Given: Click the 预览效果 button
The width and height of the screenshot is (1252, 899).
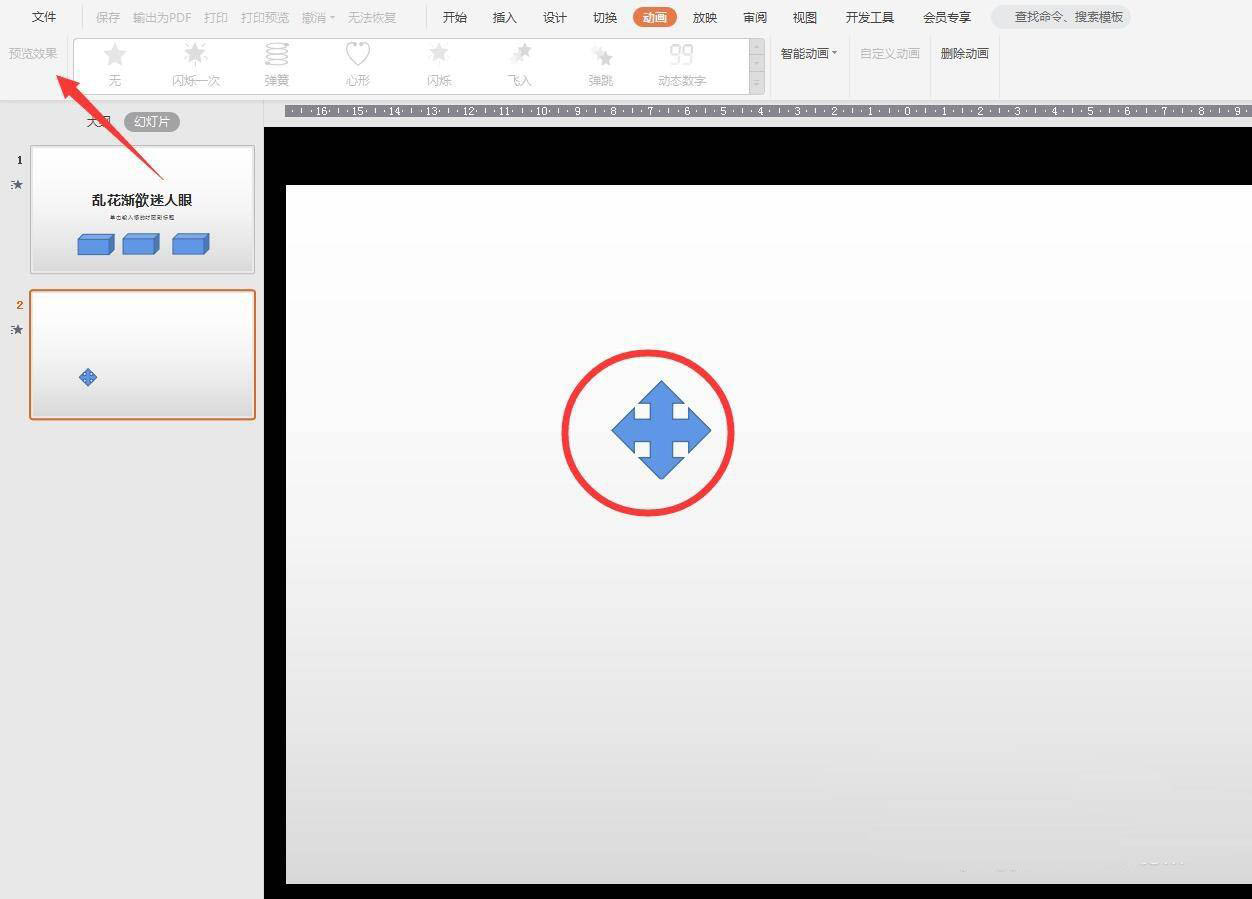Looking at the screenshot, I should pos(33,54).
